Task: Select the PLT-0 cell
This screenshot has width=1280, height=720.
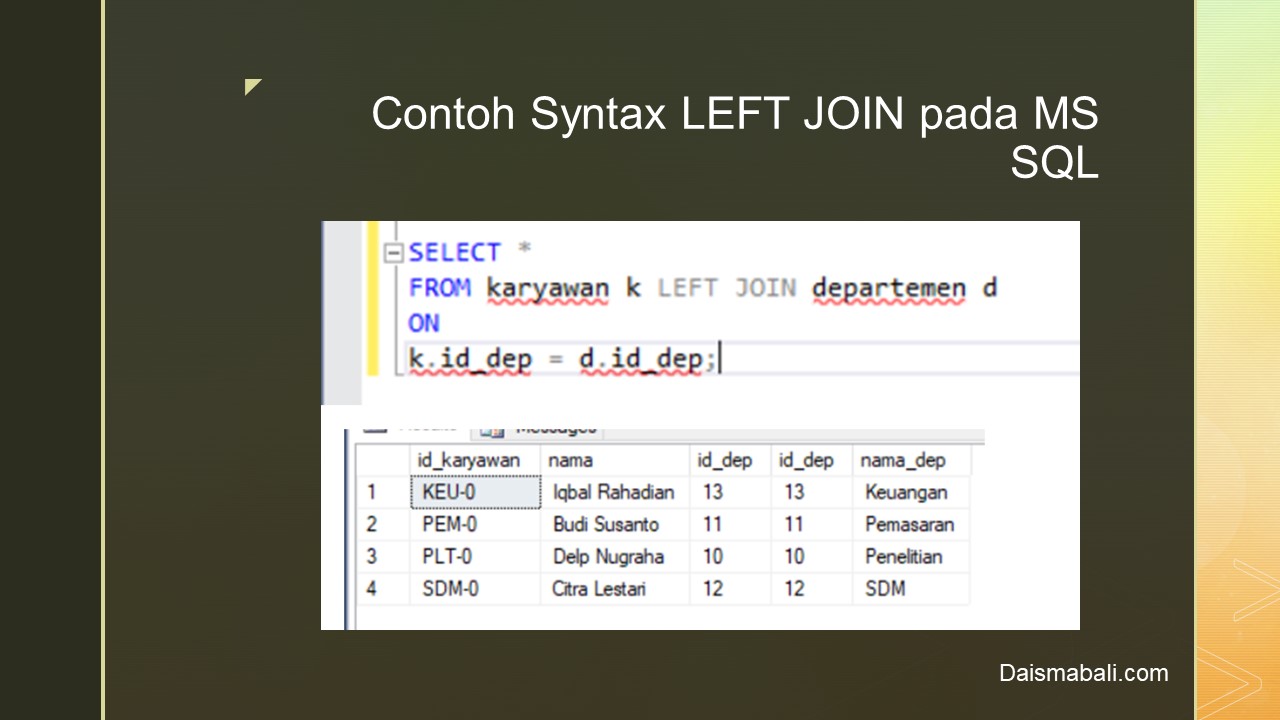Action: pyautogui.click(x=447, y=556)
